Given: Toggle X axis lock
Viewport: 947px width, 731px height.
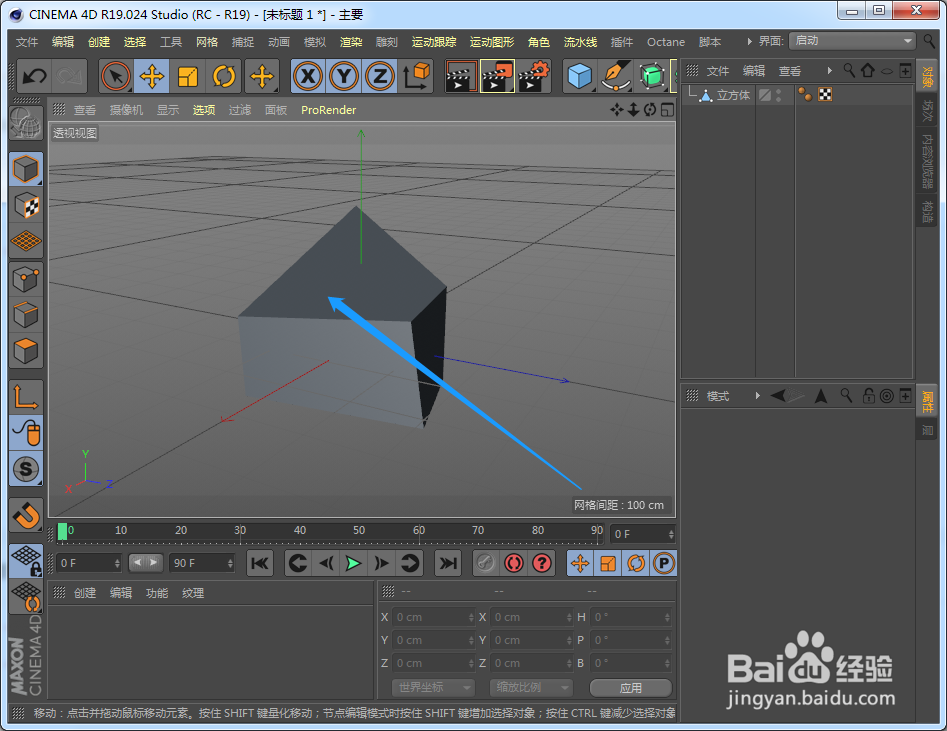Looking at the screenshot, I should pyautogui.click(x=308, y=76).
